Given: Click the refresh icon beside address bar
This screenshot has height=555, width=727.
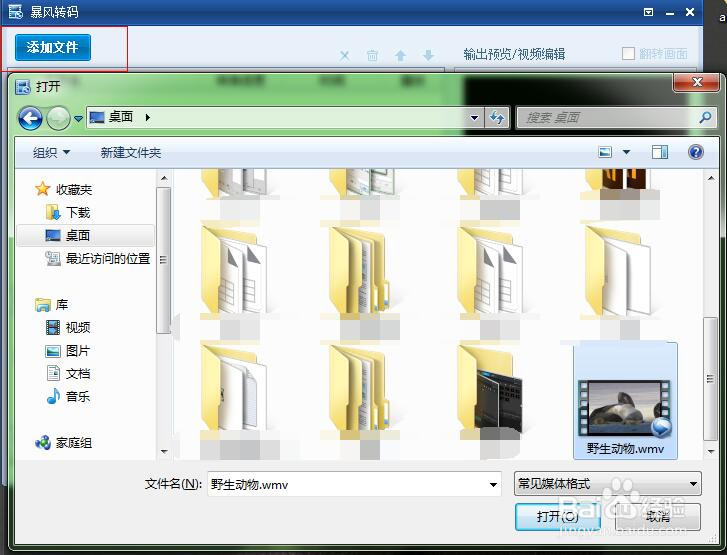Looking at the screenshot, I should (x=497, y=118).
